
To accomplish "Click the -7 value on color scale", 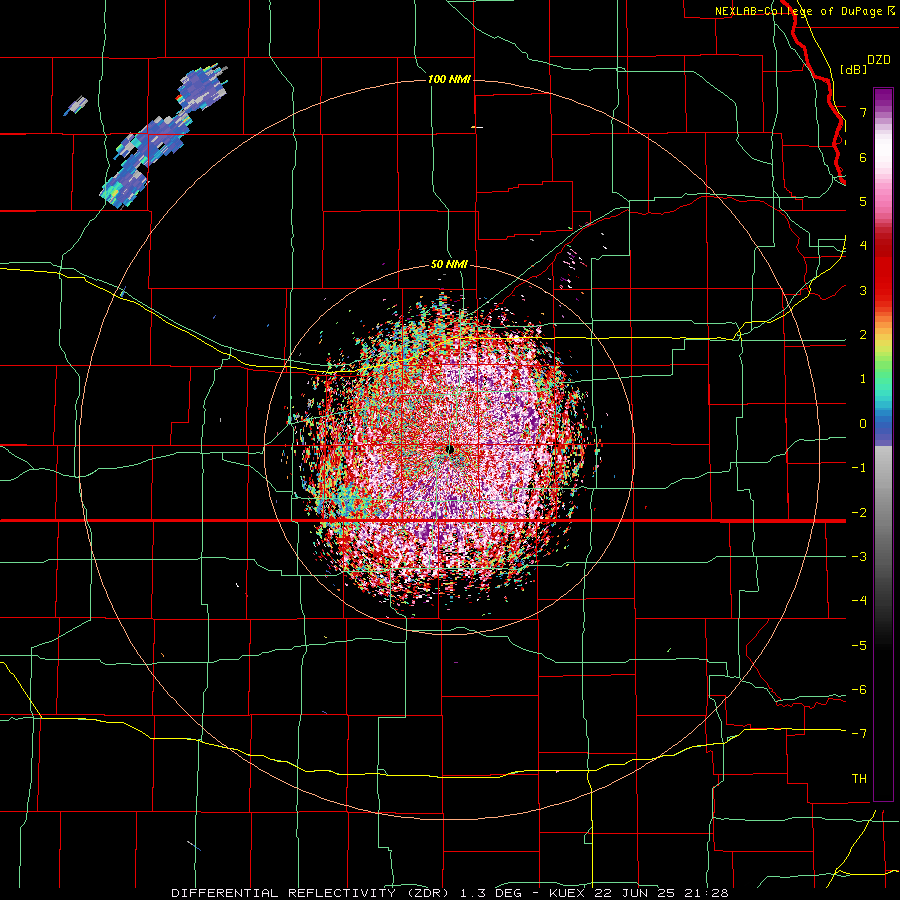I will click(x=859, y=734).
